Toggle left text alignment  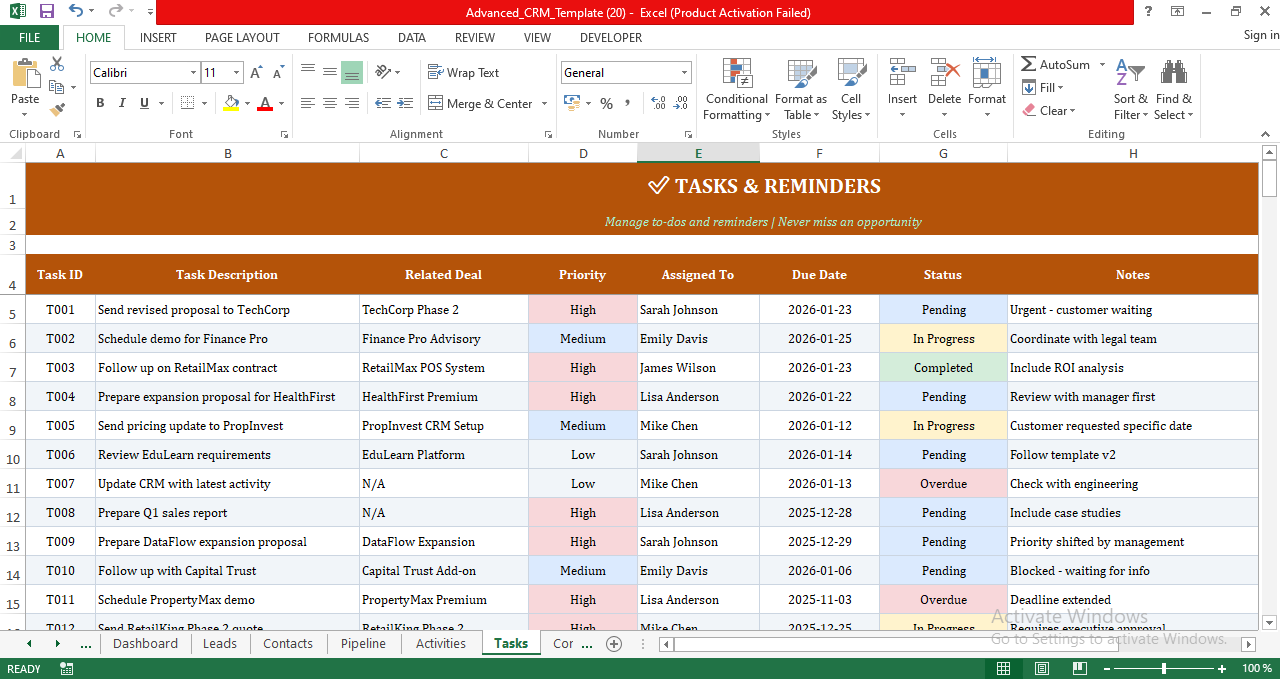click(x=307, y=103)
